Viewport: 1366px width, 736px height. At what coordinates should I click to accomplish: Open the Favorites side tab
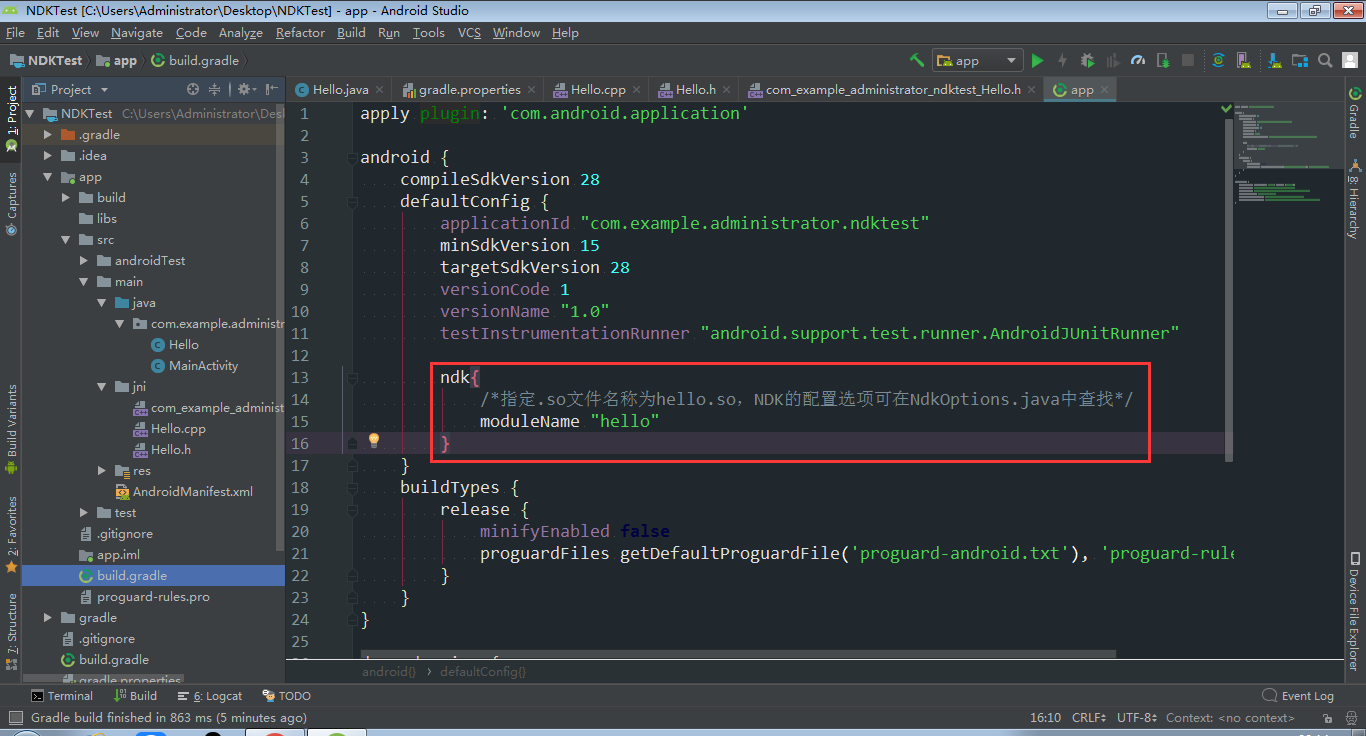pos(12,533)
